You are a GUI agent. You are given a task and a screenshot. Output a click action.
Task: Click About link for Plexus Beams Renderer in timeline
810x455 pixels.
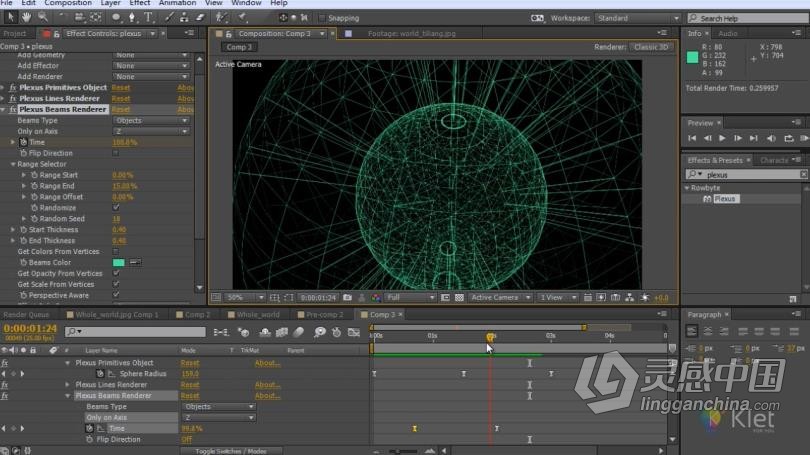point(267,396)
